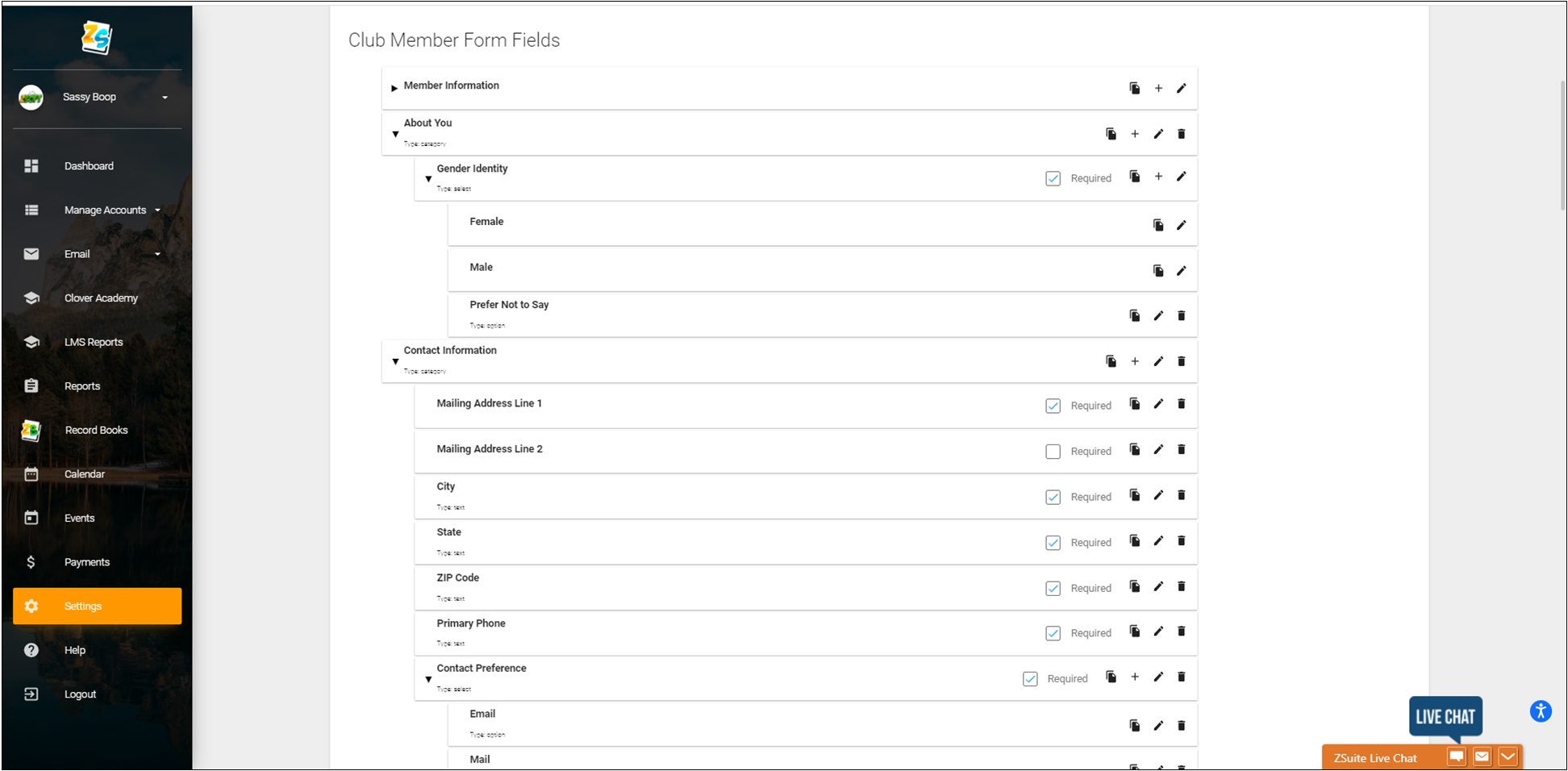The image size is (1568, 771).
Task: Delete the Contact Information category
Action: click(1182, 361)
